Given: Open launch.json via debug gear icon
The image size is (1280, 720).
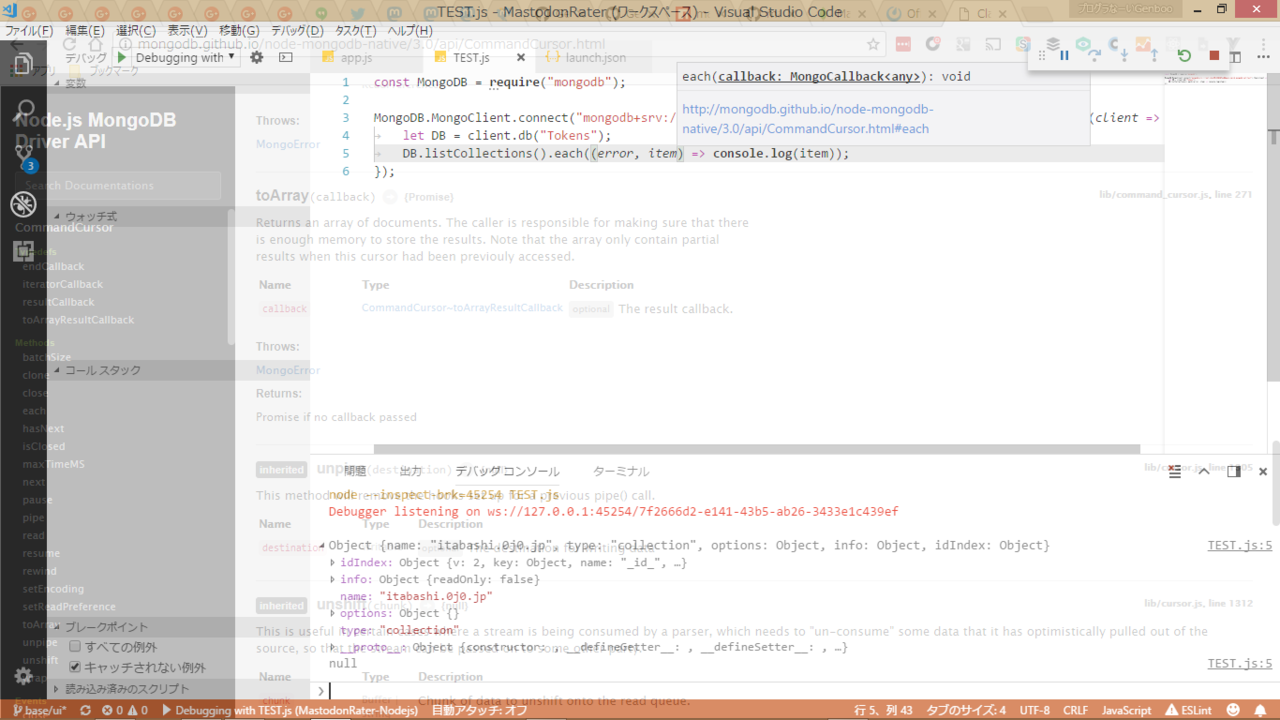Looking at the screenshot, I should tap(257, 58).
